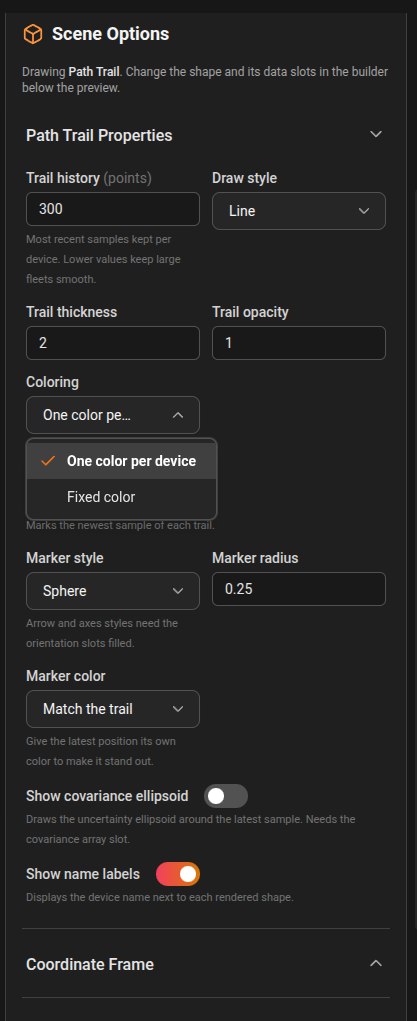Collapse the Path Trail Properties section
417x1021 pixels.
[x=375, y=134]
